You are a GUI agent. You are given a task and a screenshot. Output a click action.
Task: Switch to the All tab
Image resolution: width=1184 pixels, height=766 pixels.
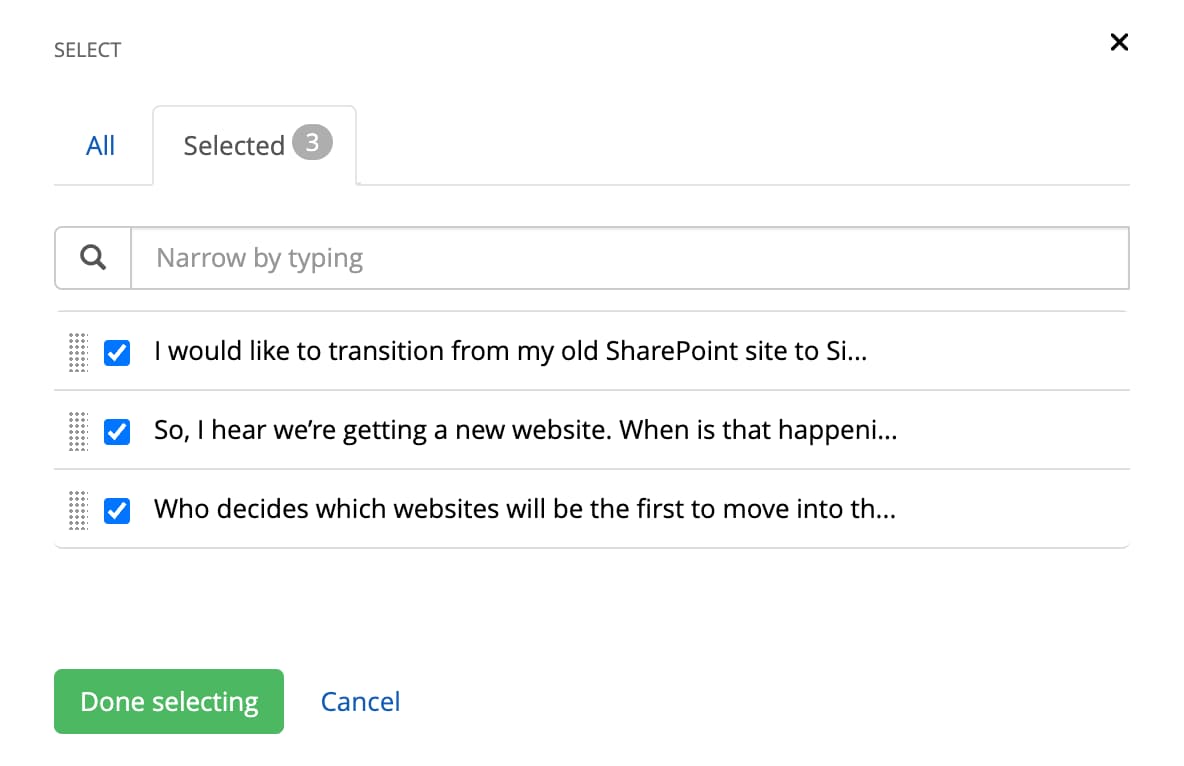click(101, 146)
